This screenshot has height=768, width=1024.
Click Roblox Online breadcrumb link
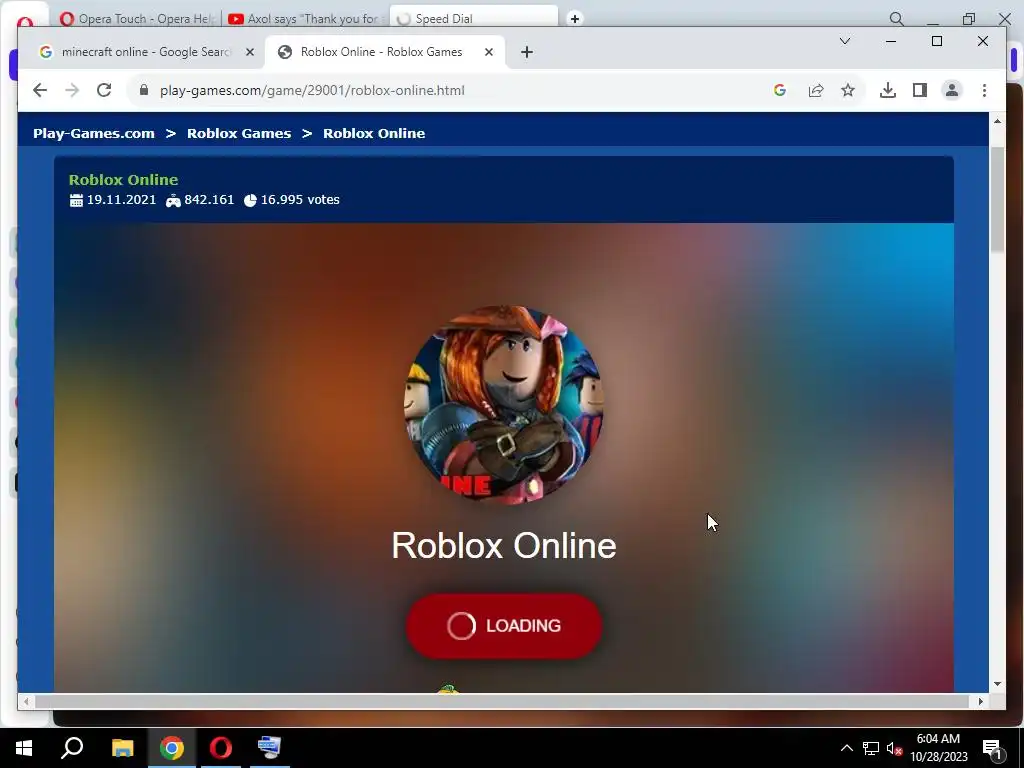pyautogui.click(x=374, y=133)
